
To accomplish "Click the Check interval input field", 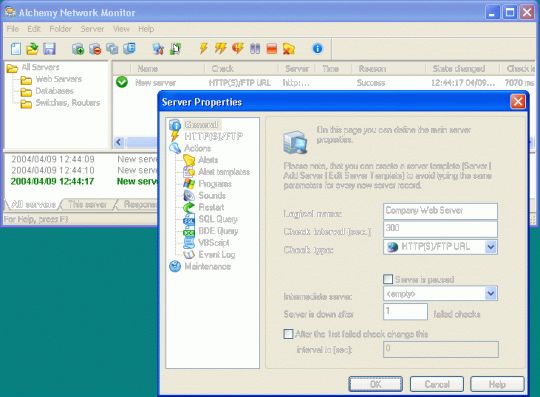I will coord(440,228).
